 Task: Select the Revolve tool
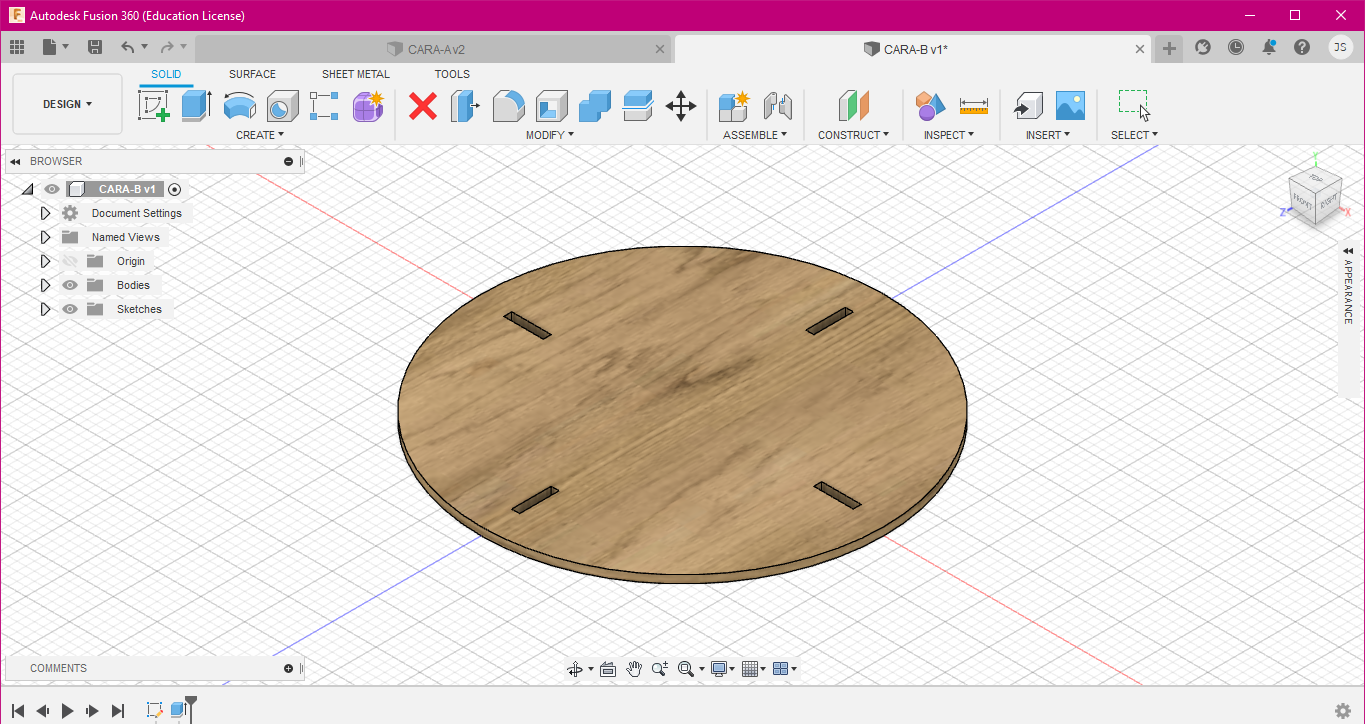[239, 105]
